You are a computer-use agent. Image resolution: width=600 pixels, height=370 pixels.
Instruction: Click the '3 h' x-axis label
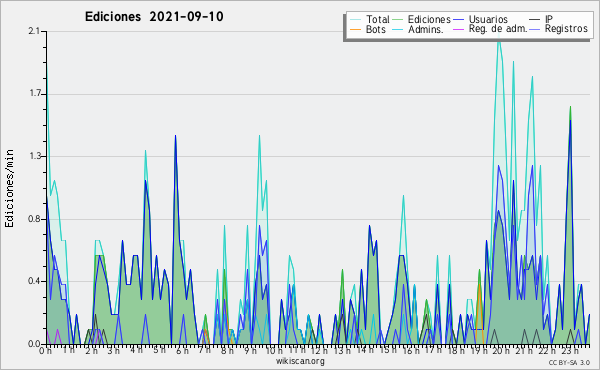(x=114, y=350)
